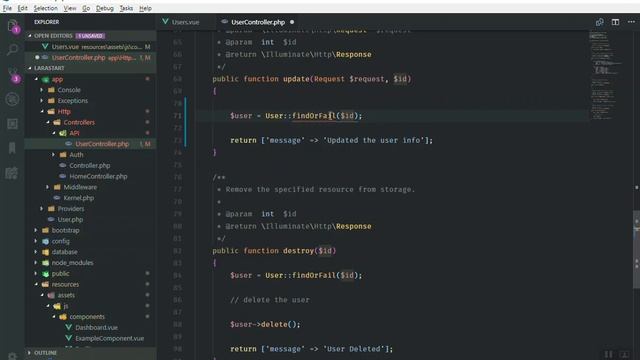
Task: Open the File menu
Action: (7, 8)
